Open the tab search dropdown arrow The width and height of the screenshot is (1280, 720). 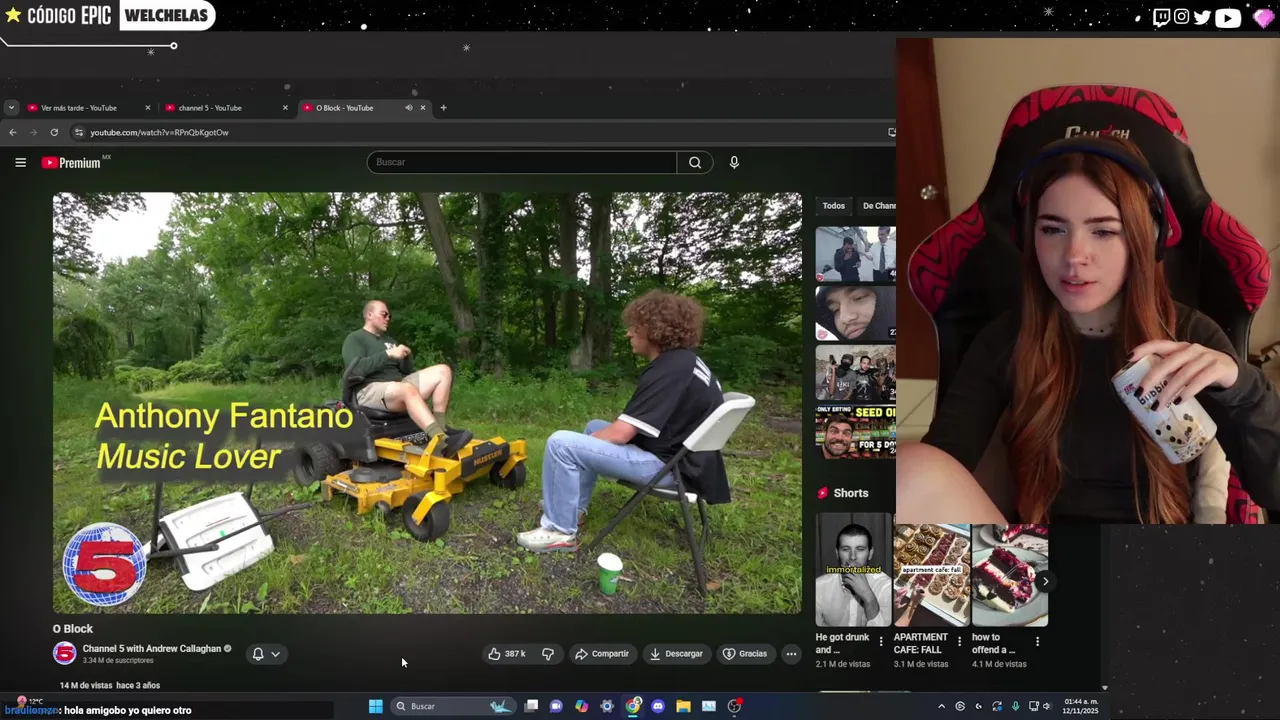pos(11,107)
